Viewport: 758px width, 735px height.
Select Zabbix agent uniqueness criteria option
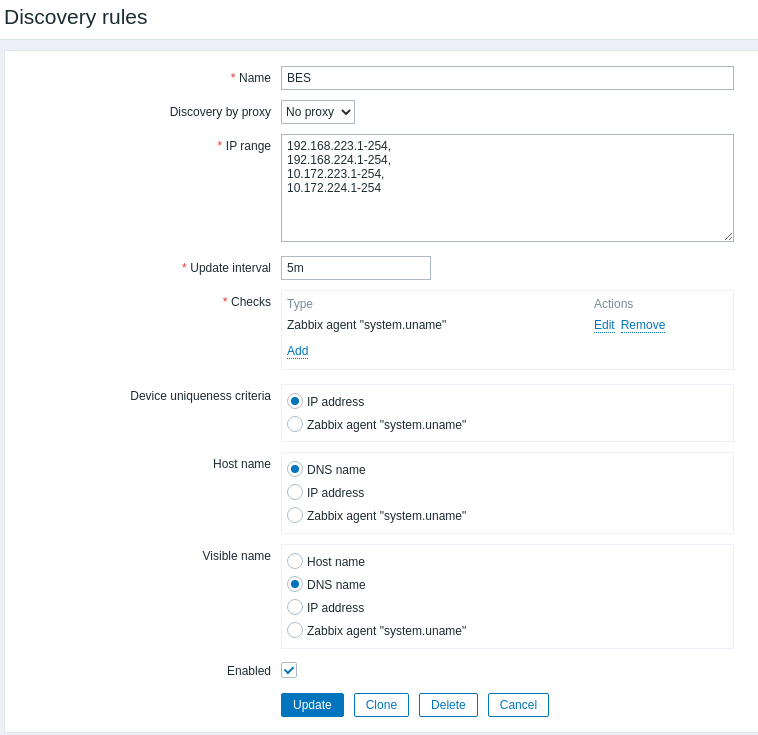(295, 424)
